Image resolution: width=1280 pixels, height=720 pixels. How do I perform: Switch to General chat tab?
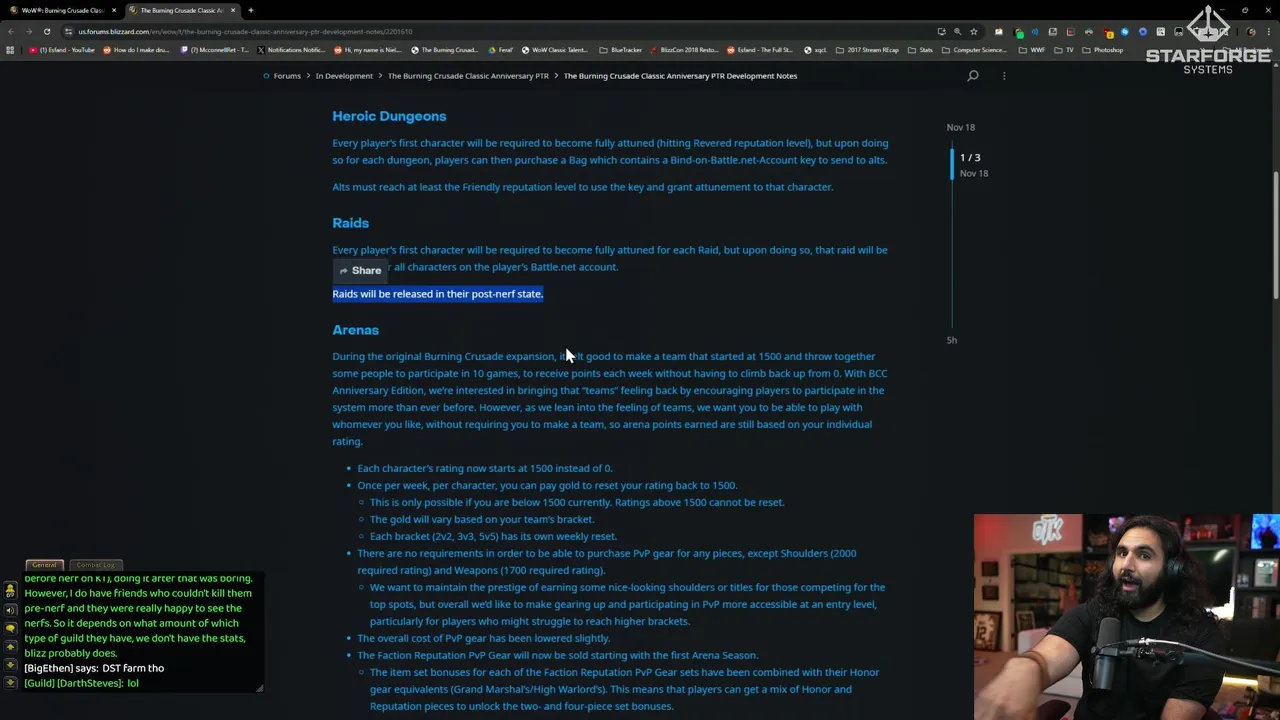[44, 565]
